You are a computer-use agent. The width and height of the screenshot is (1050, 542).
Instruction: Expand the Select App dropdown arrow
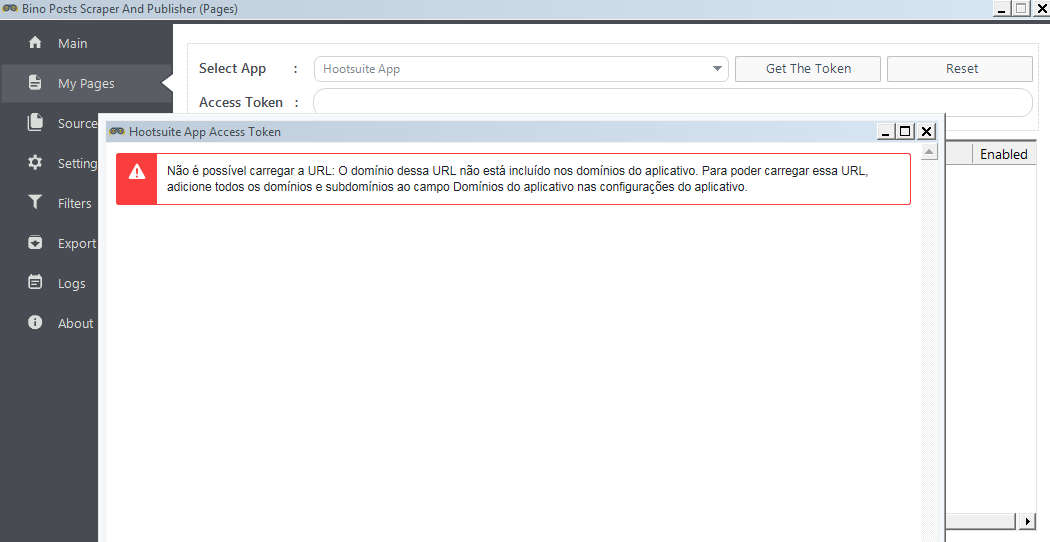click(717, 69)
